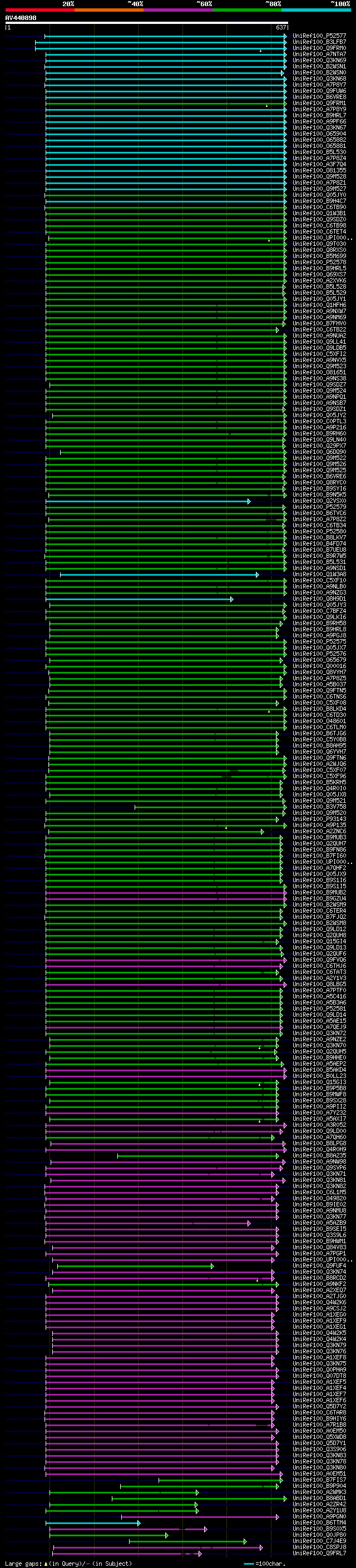
Task: Click hit label UniRef100_B7FI60
Action: pos(319,856)
